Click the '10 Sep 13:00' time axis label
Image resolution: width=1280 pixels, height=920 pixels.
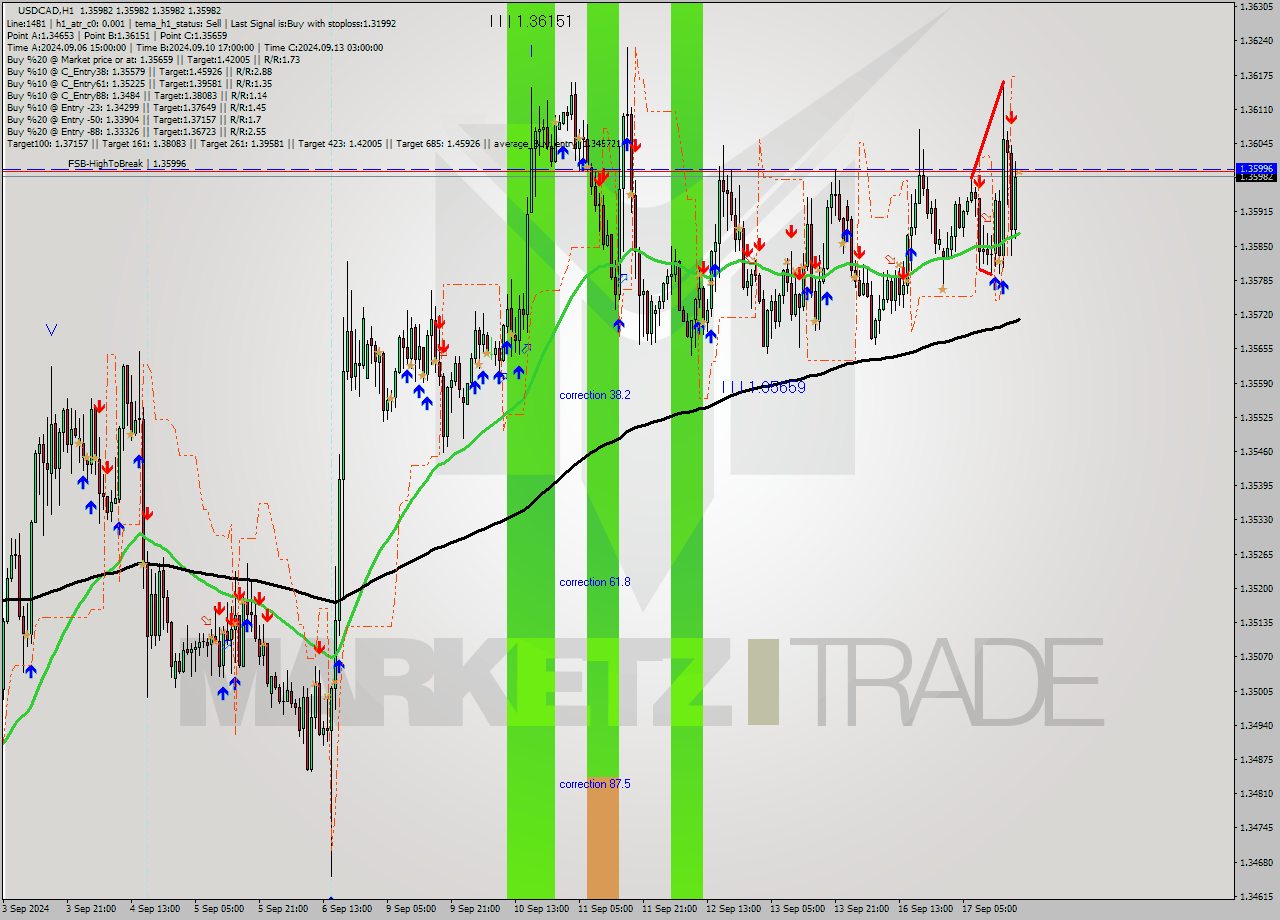coord(541,909)
